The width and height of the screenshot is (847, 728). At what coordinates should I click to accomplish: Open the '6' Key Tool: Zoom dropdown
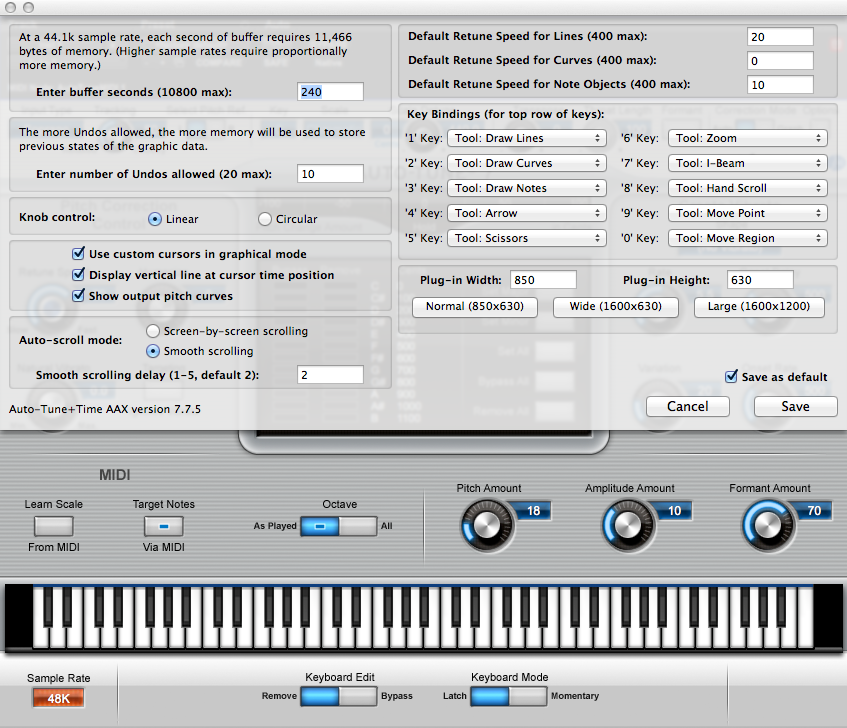[747, 138]
